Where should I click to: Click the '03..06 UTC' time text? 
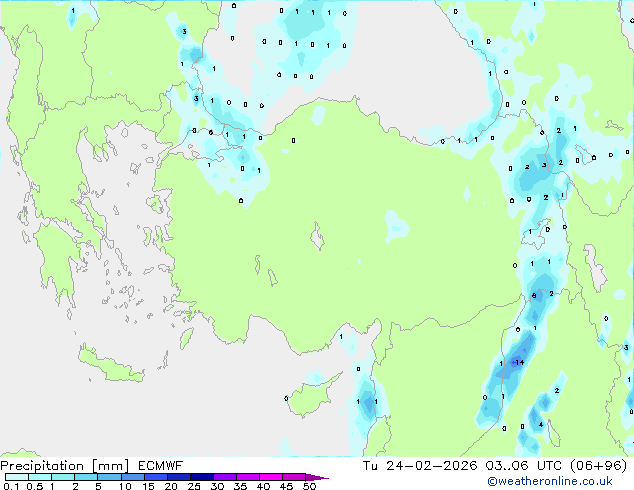[x=523, y=466]
